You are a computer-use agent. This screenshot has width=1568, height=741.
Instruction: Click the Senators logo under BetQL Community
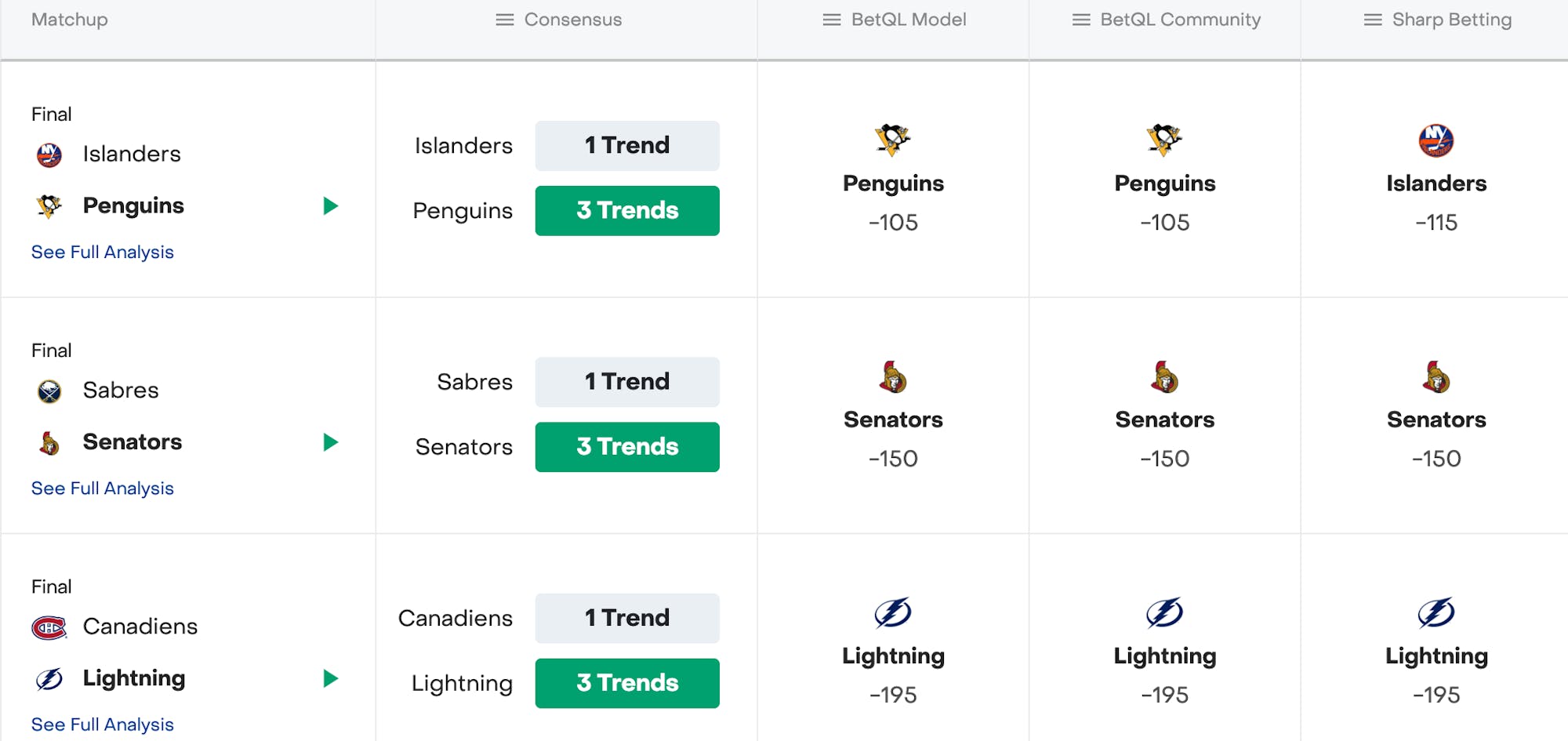pyautogui.click(x=1165, y=377)
